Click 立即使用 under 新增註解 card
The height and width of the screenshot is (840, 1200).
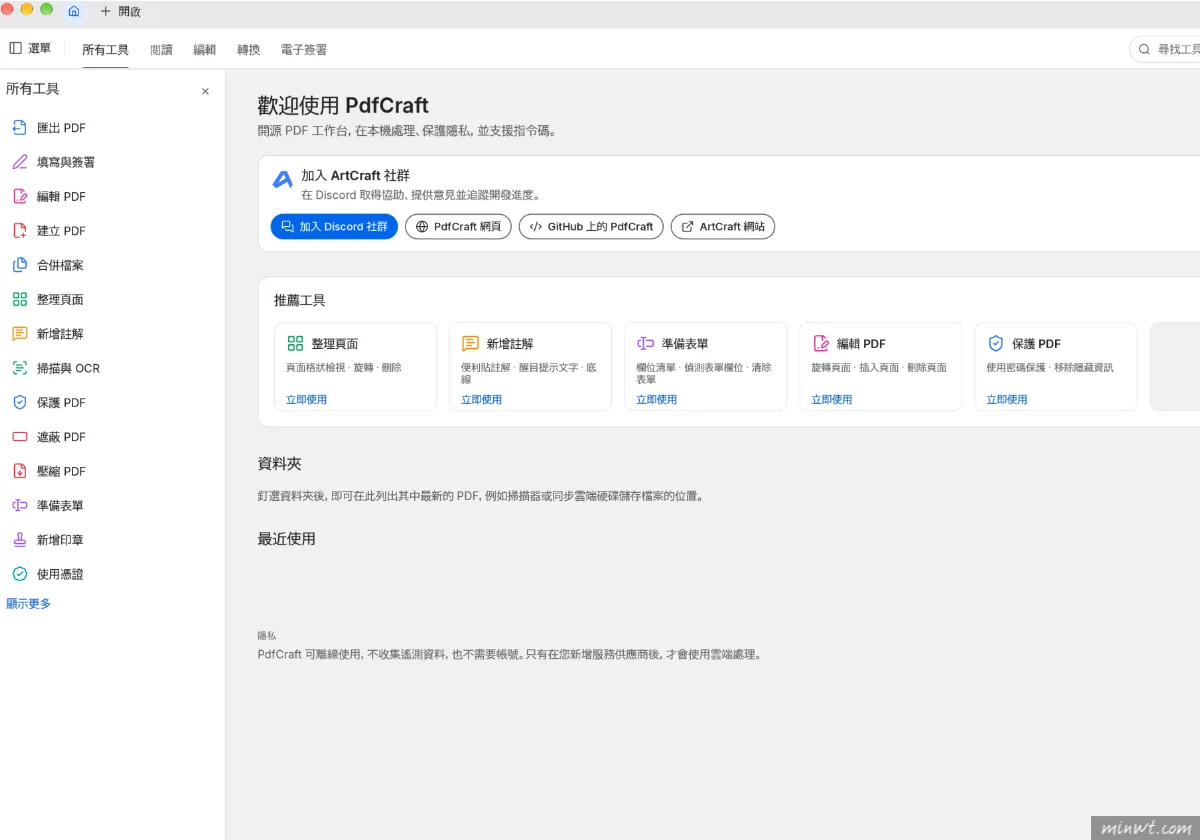click(481, 399)
